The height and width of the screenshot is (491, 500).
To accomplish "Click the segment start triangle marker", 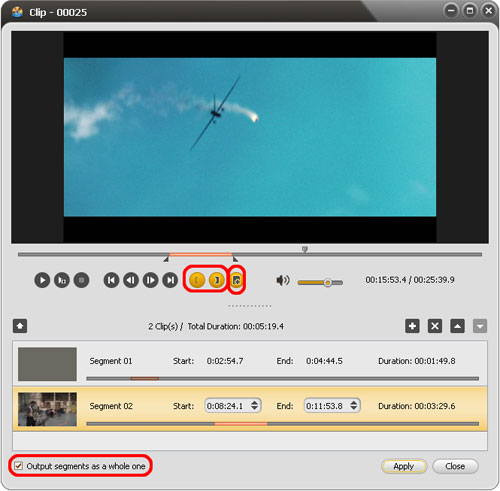I will (x=166, y=259).
